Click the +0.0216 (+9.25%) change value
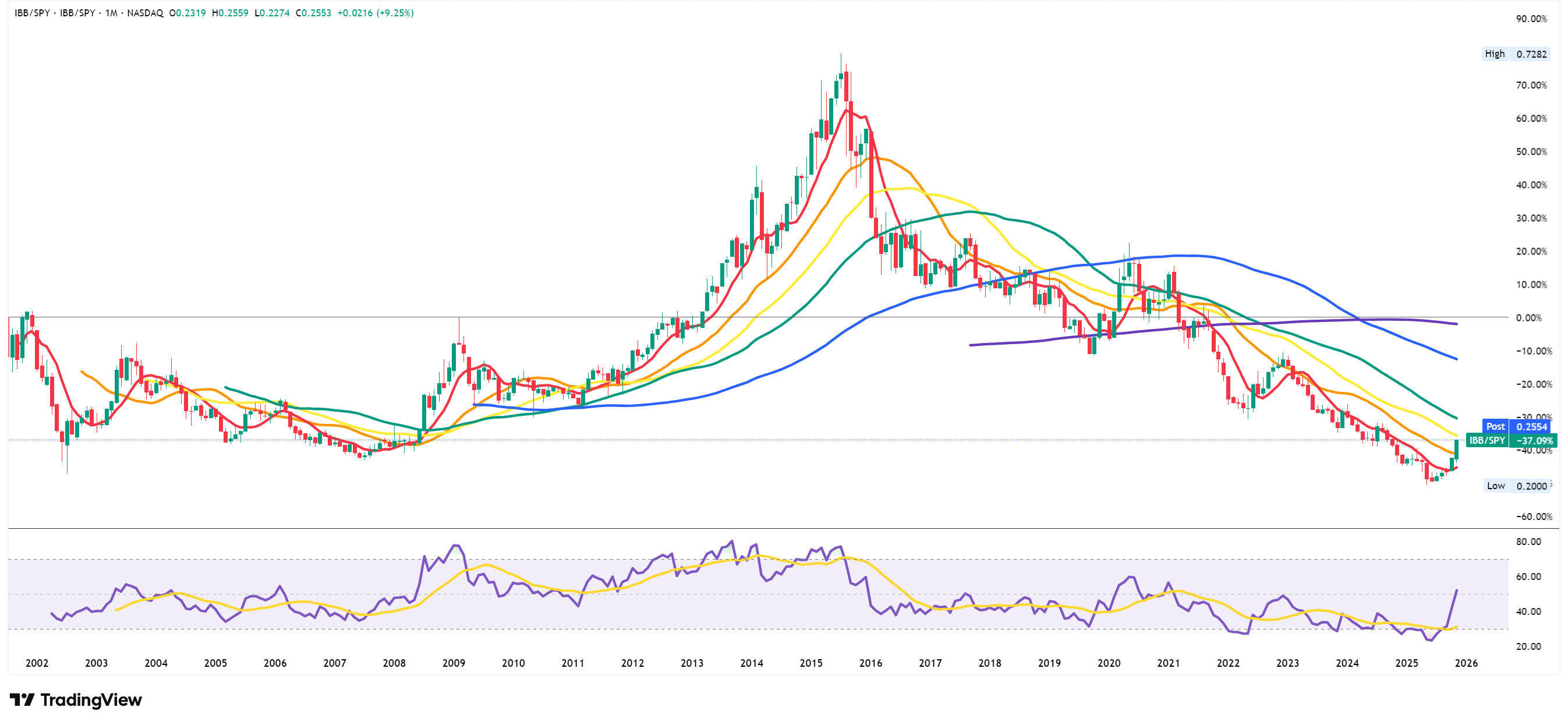 [376, 13]
